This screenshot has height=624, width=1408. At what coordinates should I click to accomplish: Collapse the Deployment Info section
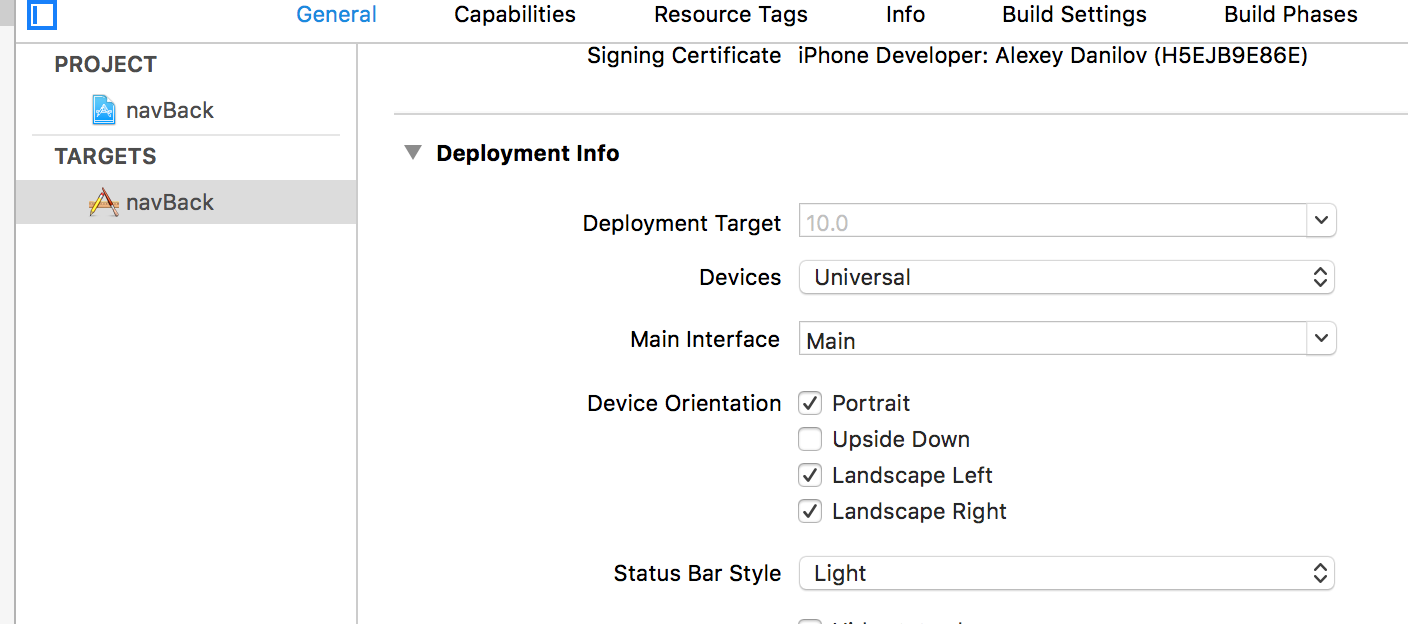[413, 152]
